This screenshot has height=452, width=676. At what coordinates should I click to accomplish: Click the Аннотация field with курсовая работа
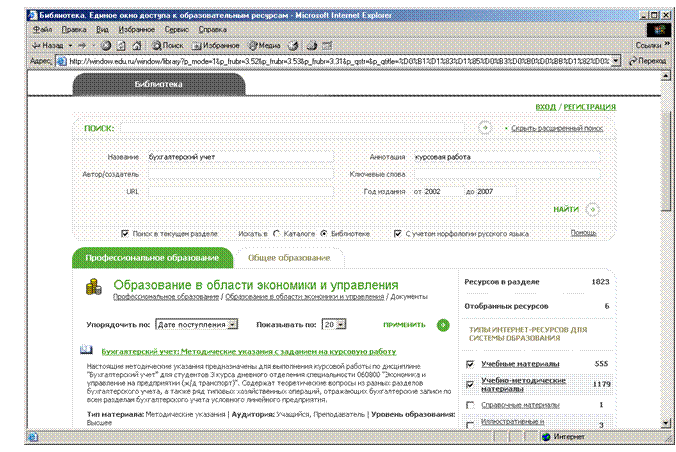507,157
